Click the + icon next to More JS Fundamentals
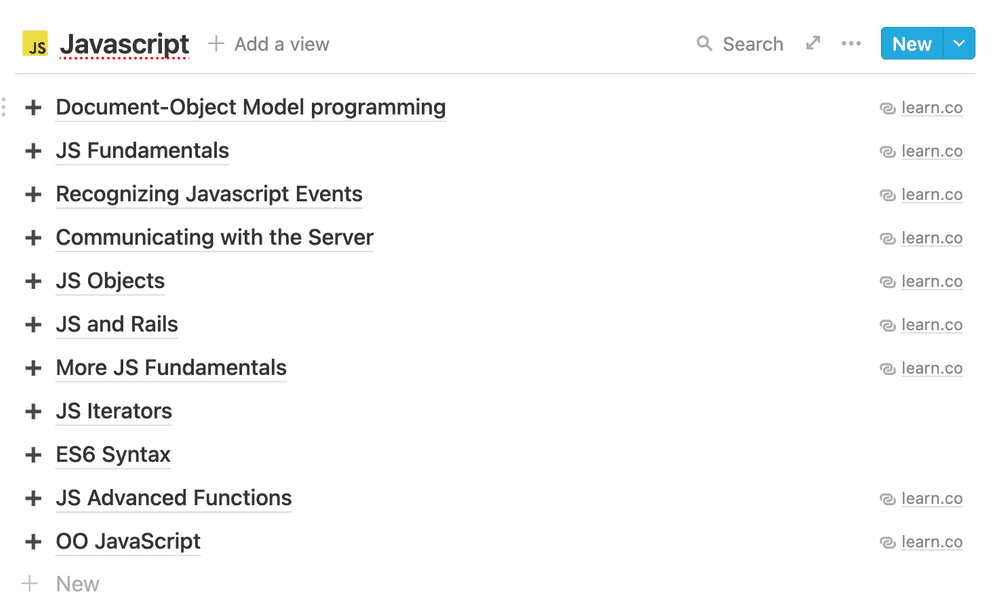Viewport: 1000px width, 613px height. tap(33, 367)
